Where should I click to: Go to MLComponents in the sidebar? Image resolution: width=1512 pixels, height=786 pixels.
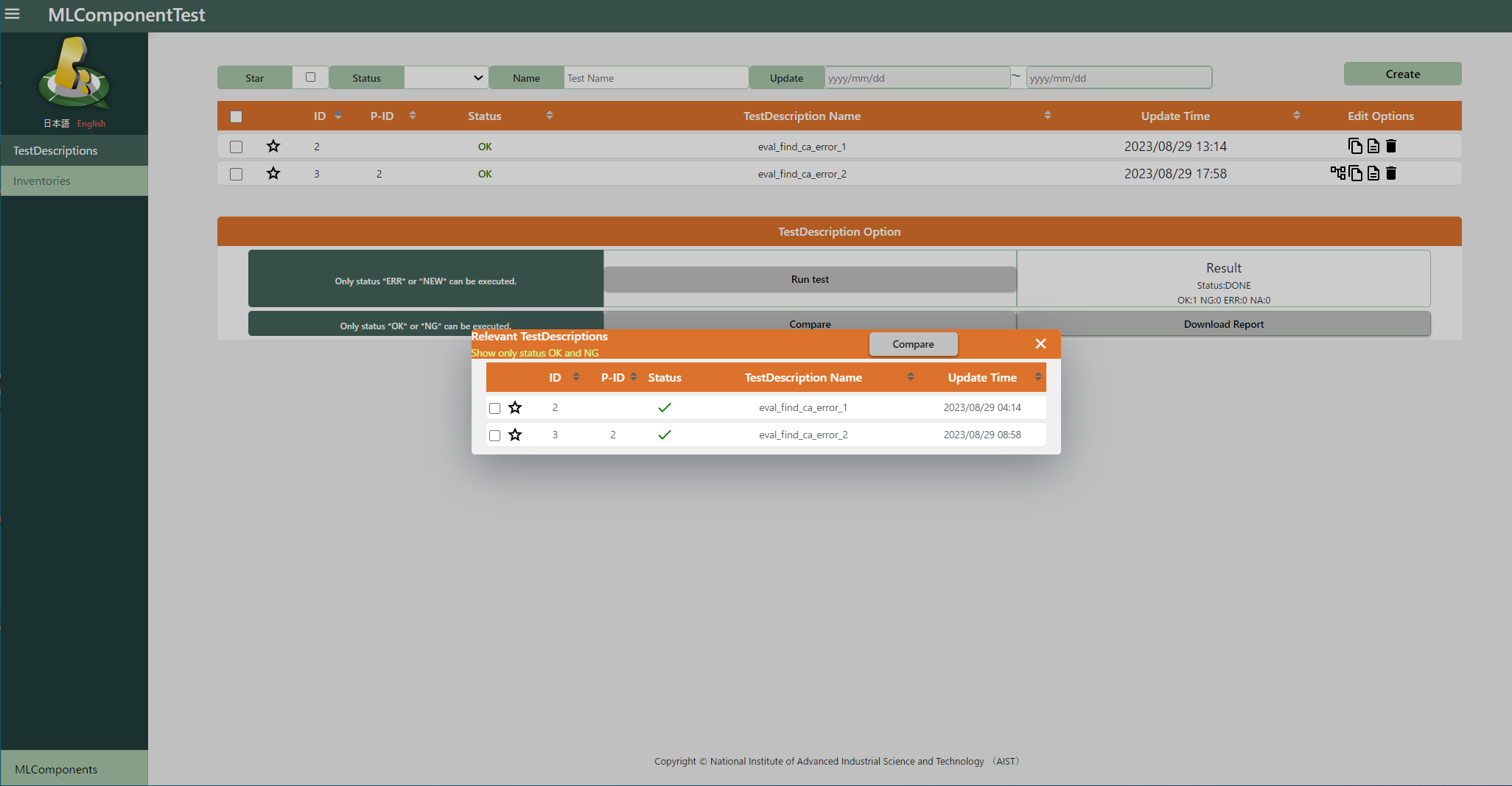[x=56, y=769]
